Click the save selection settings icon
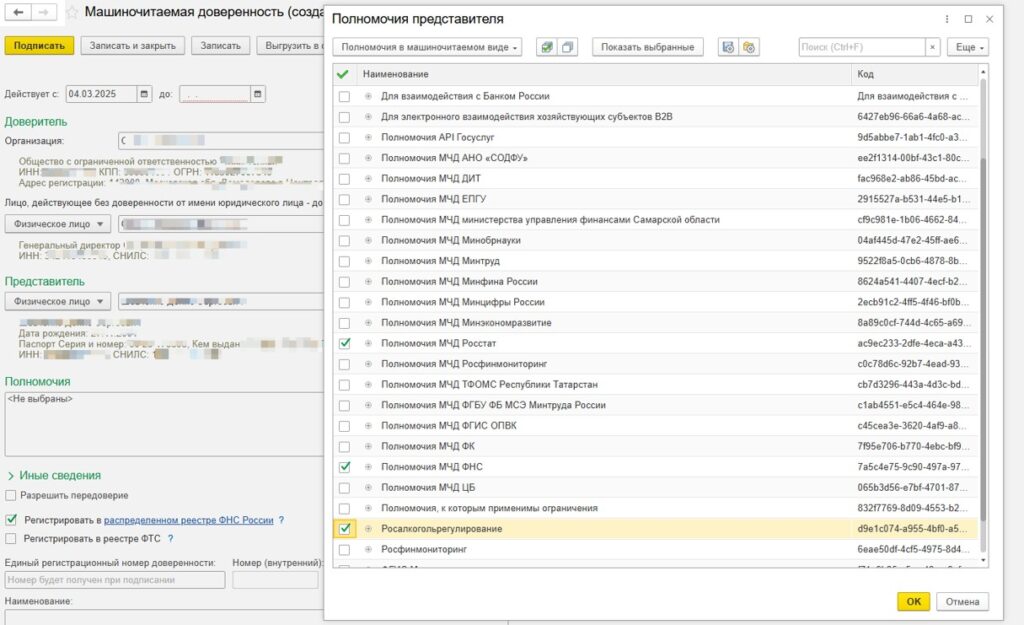 (x=728, y=47)
